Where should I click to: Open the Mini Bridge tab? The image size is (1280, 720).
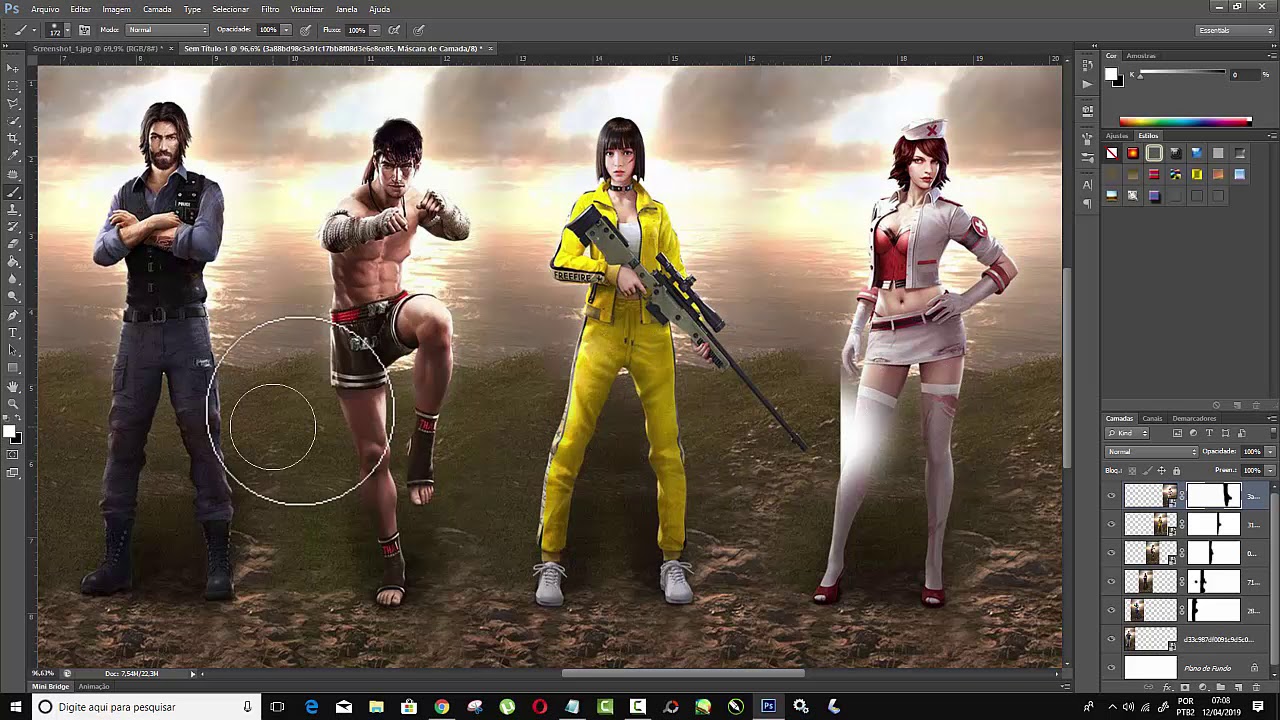pos(51,686)
